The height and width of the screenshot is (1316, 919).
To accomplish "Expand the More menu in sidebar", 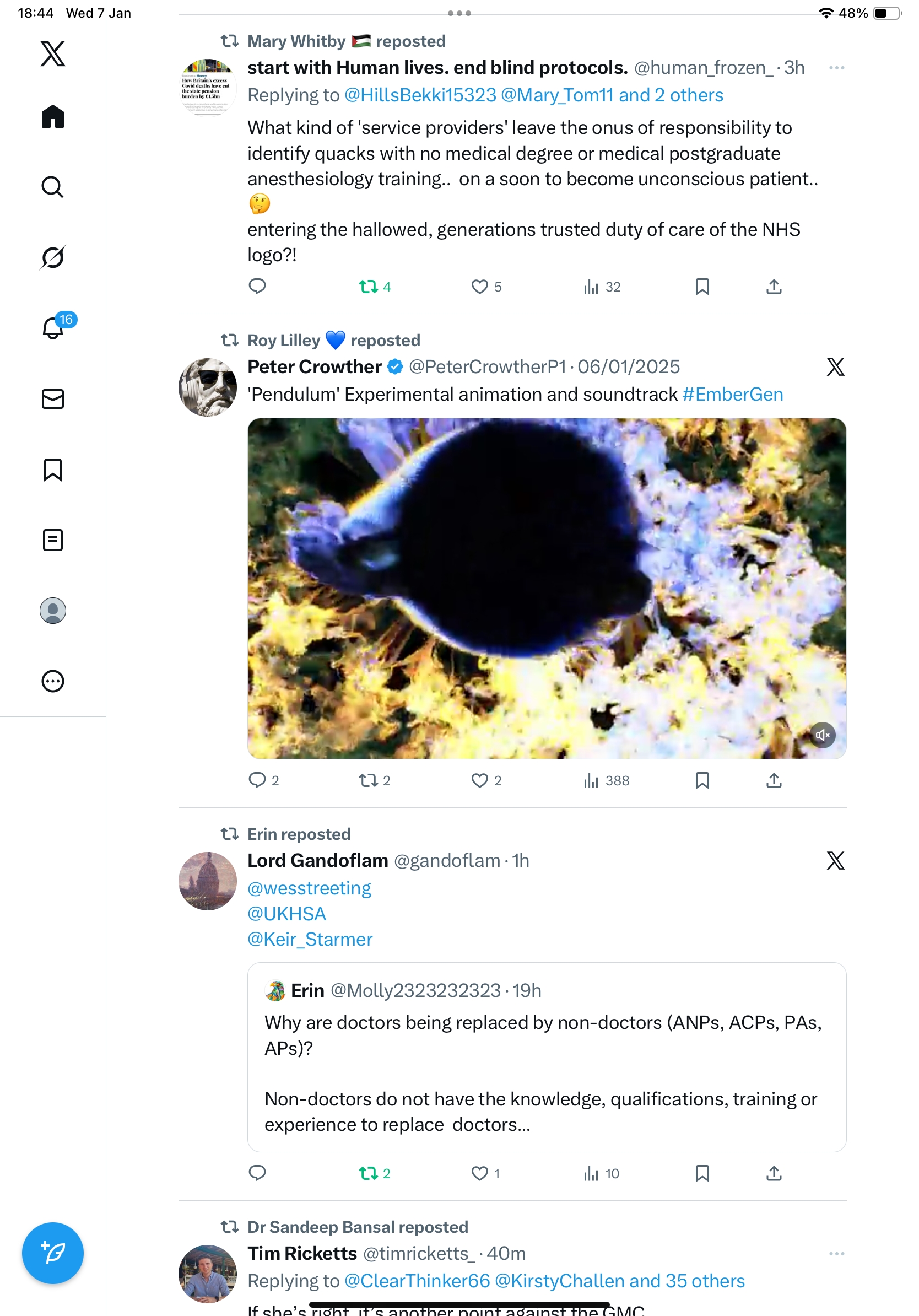I will coord(53,681).
